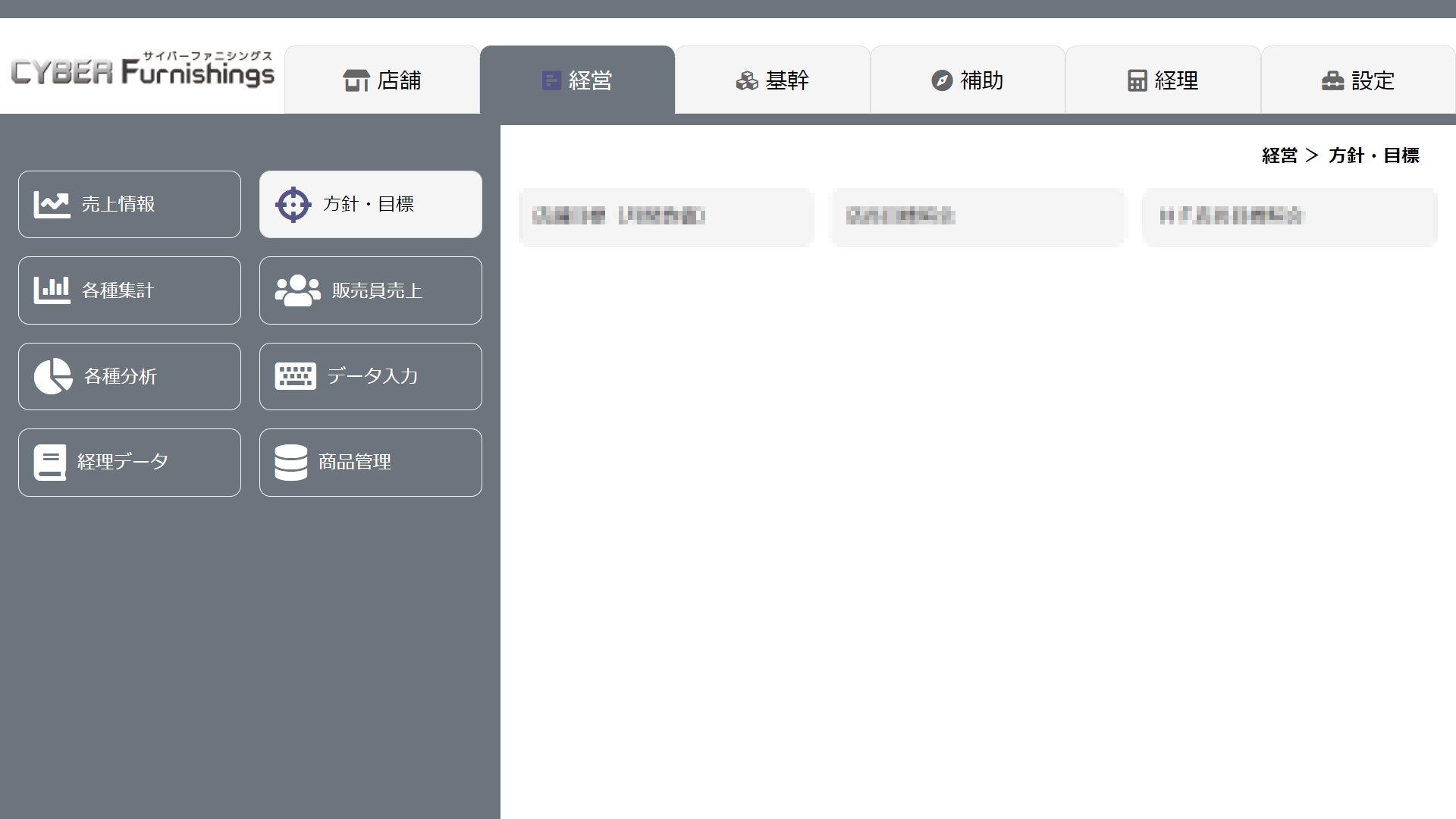The height and width of the screenshot is (819, 1456).
Task: Switch to the 店舗 tab
Action: click(382, 80)
